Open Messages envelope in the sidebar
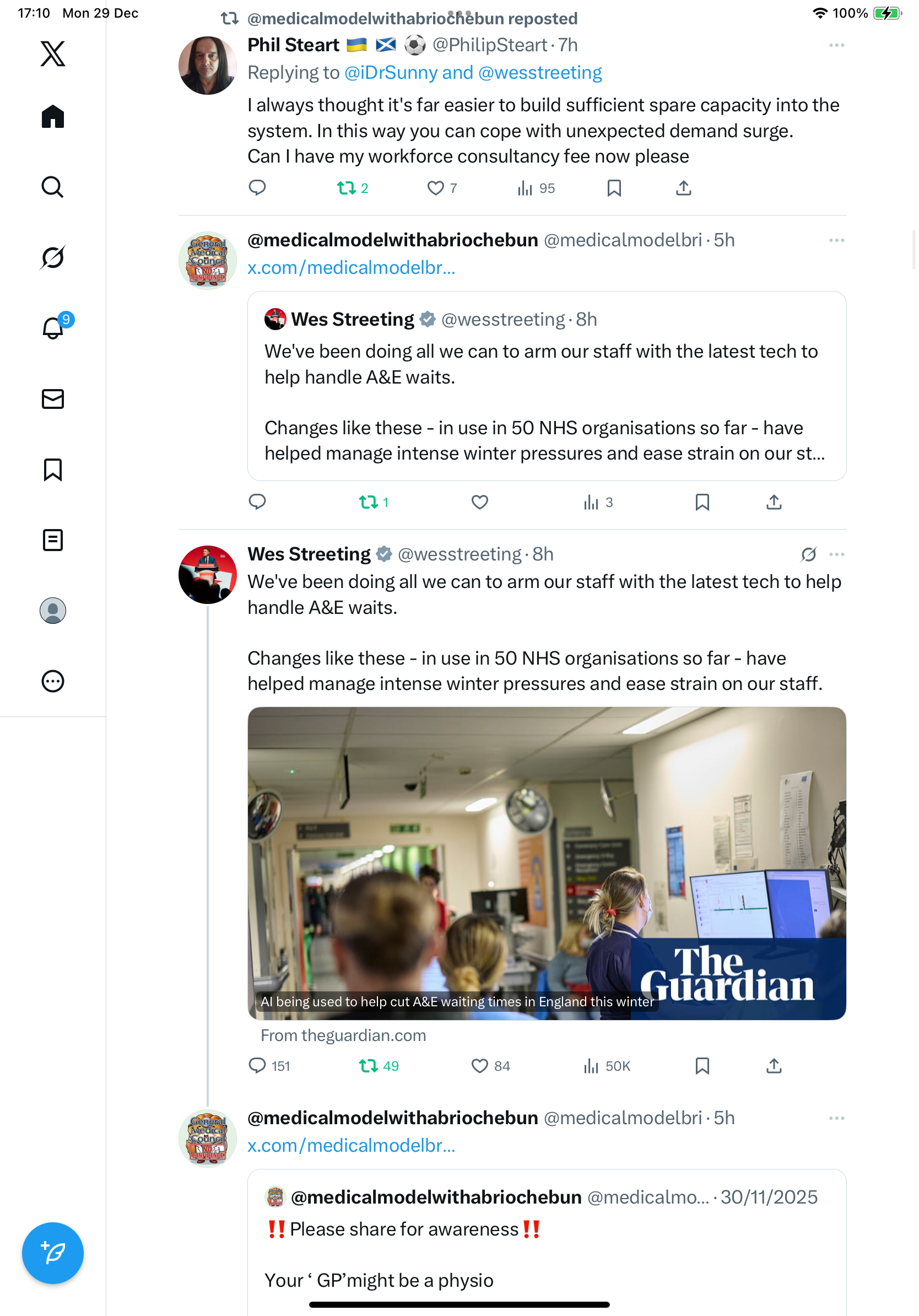 tap(53, 399)
